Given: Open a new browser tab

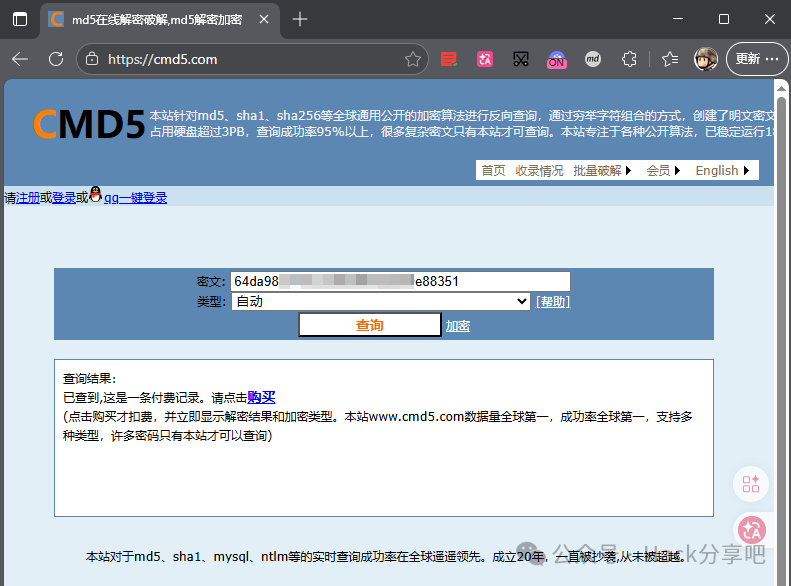Looking at the screenshot, I should pyautogui.click(x=300, y=20).
